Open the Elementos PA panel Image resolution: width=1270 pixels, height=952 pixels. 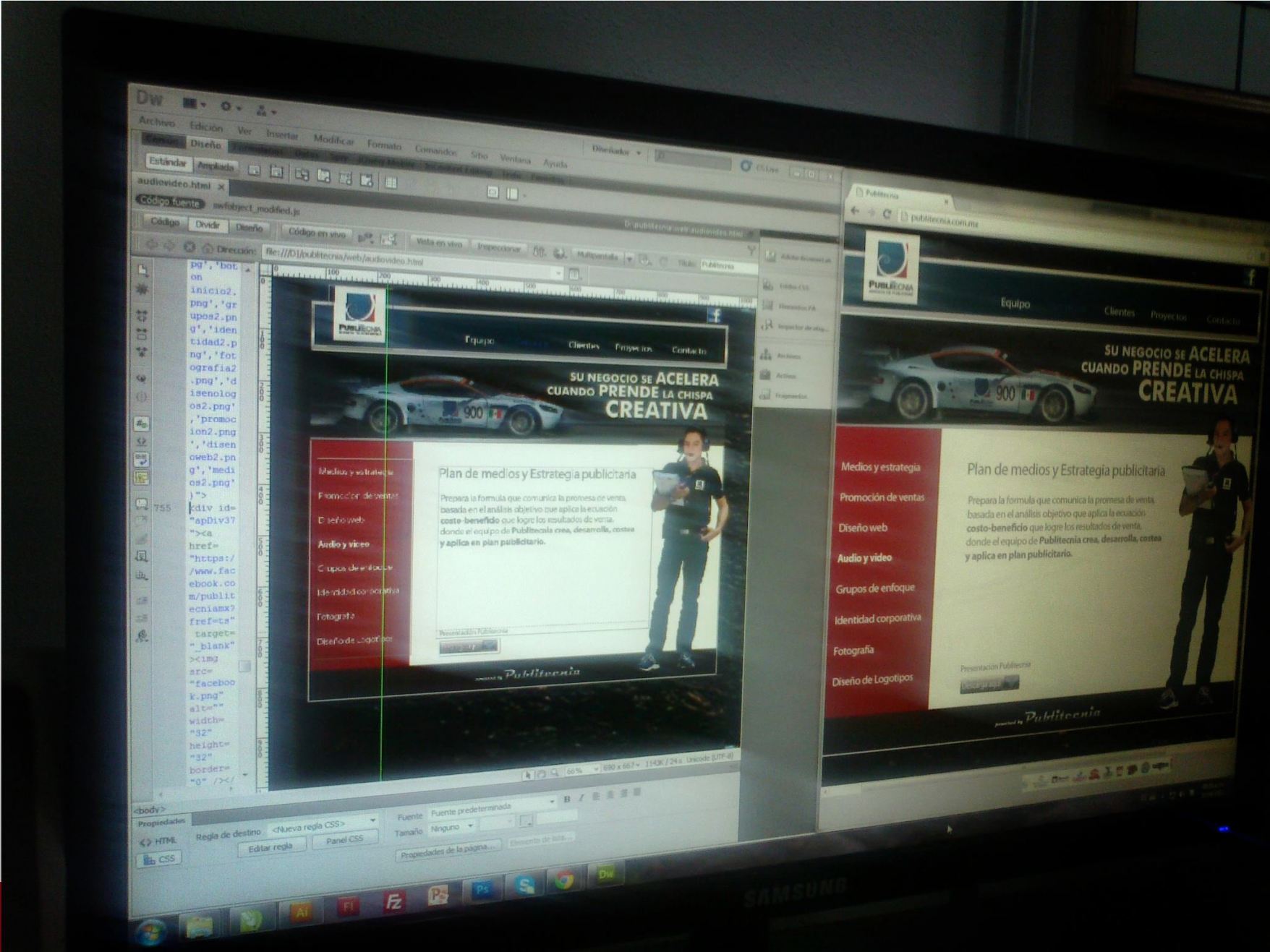coord(790,306)
